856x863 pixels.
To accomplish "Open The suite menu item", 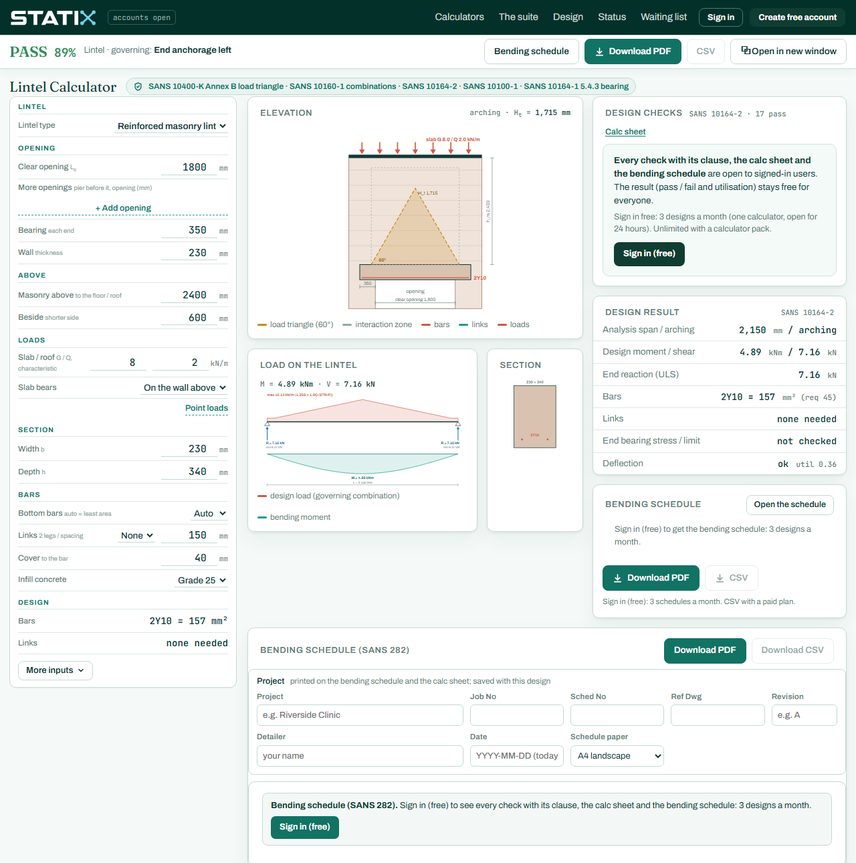I will [x=518, y=17].
